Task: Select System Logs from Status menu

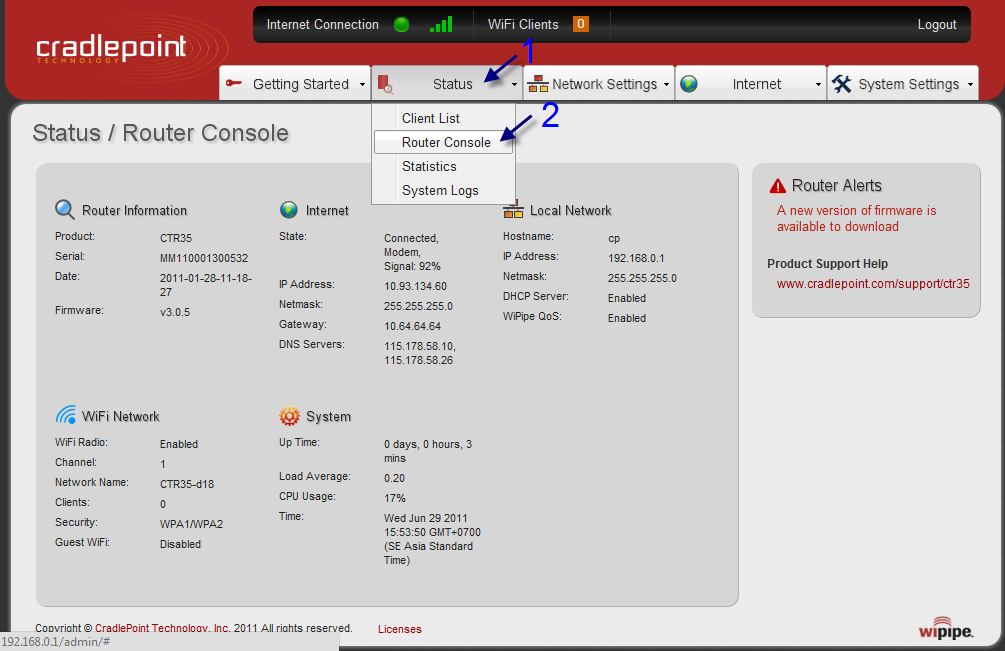Action: [x=444, y=190]
